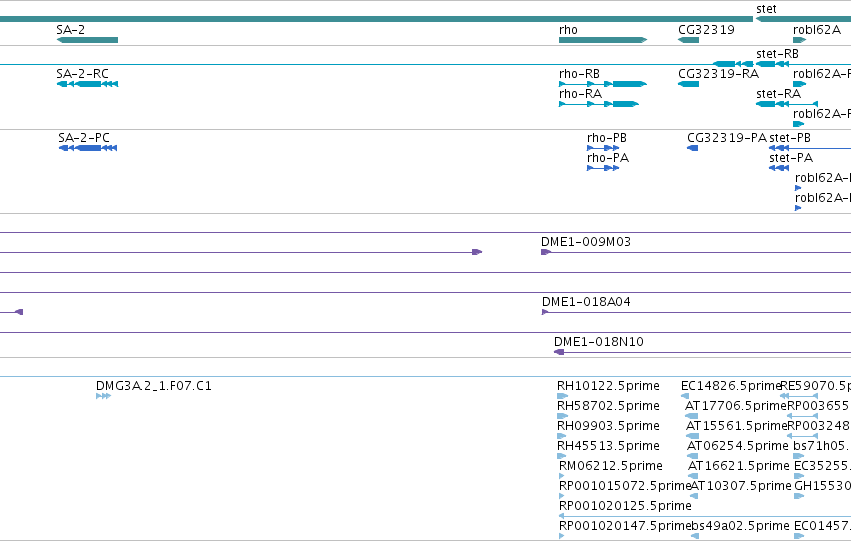This screenshot has height=541, width=851.
Task: Click the DME1-018A04 clone label
Action: point(586,302)
